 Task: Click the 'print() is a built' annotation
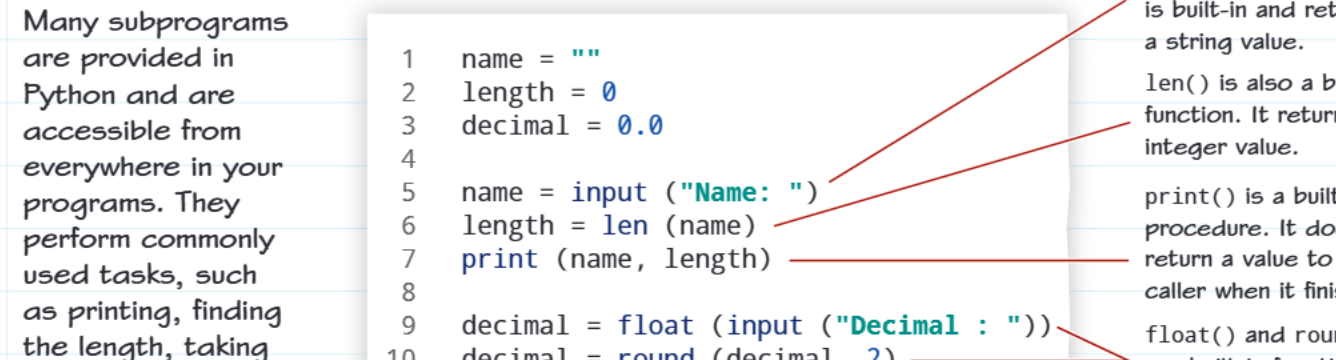tap(1240, 196)
